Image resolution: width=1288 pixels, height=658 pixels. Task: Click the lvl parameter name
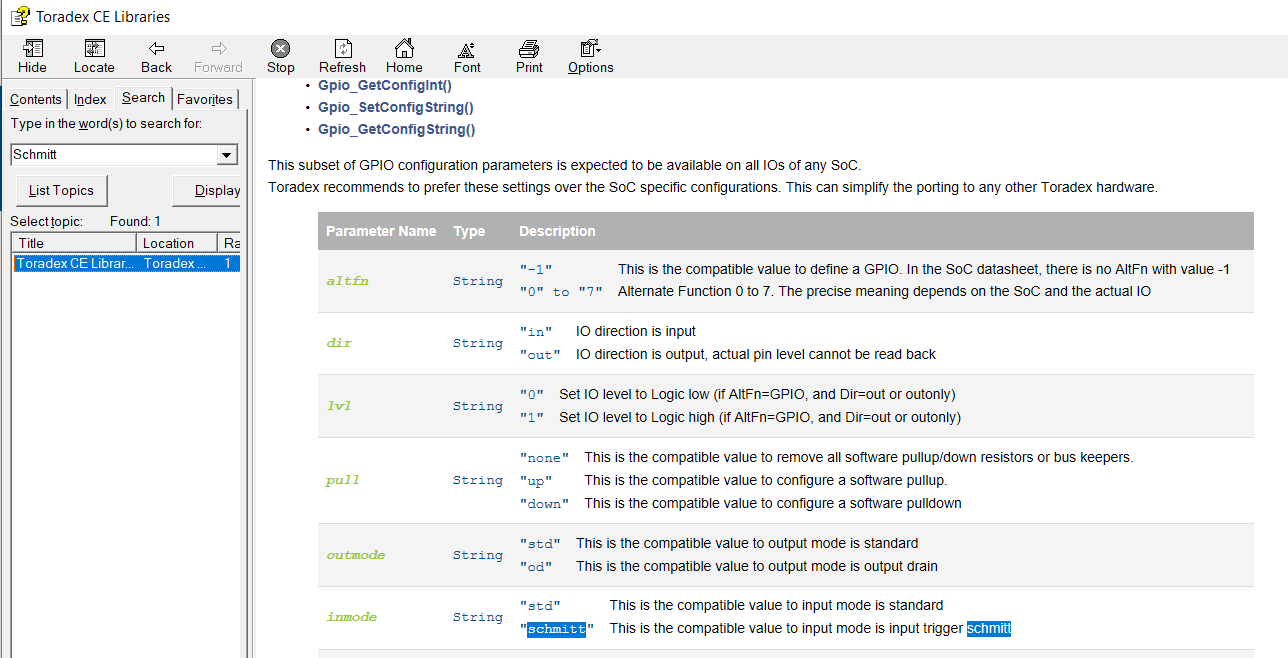[338, 406]
